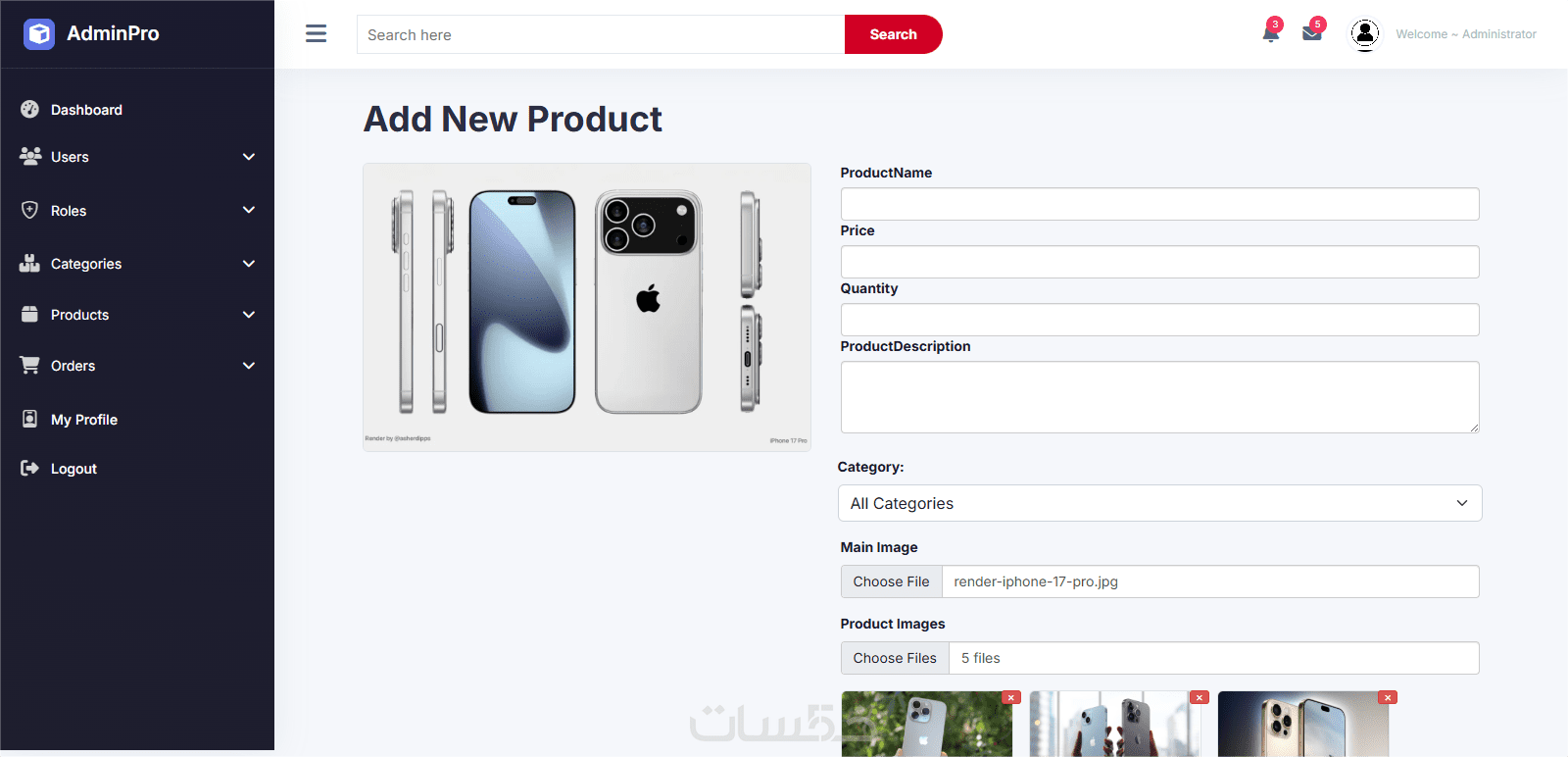
Task: Click Choose Files for Product Images
Action: (x=895, y=658)
